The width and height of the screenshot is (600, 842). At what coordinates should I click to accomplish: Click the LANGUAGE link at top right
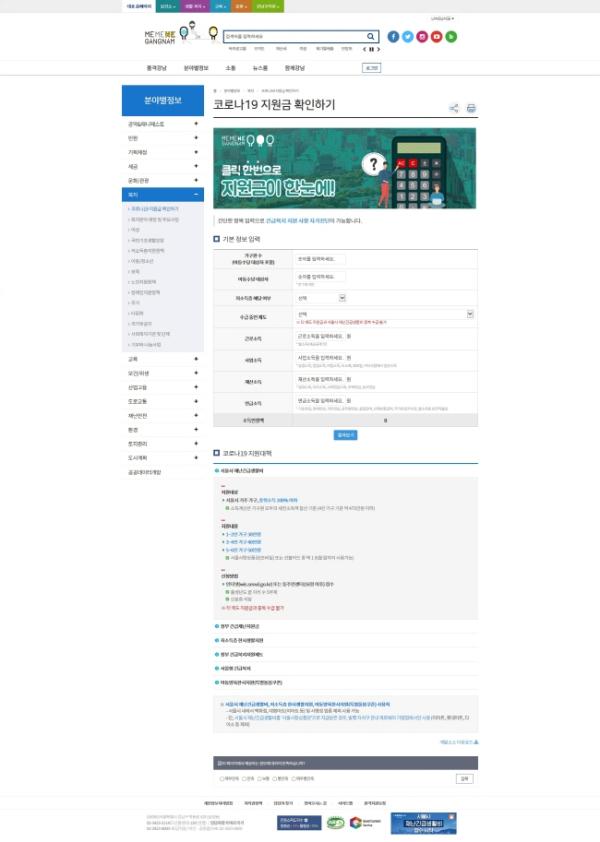[442, 18]
